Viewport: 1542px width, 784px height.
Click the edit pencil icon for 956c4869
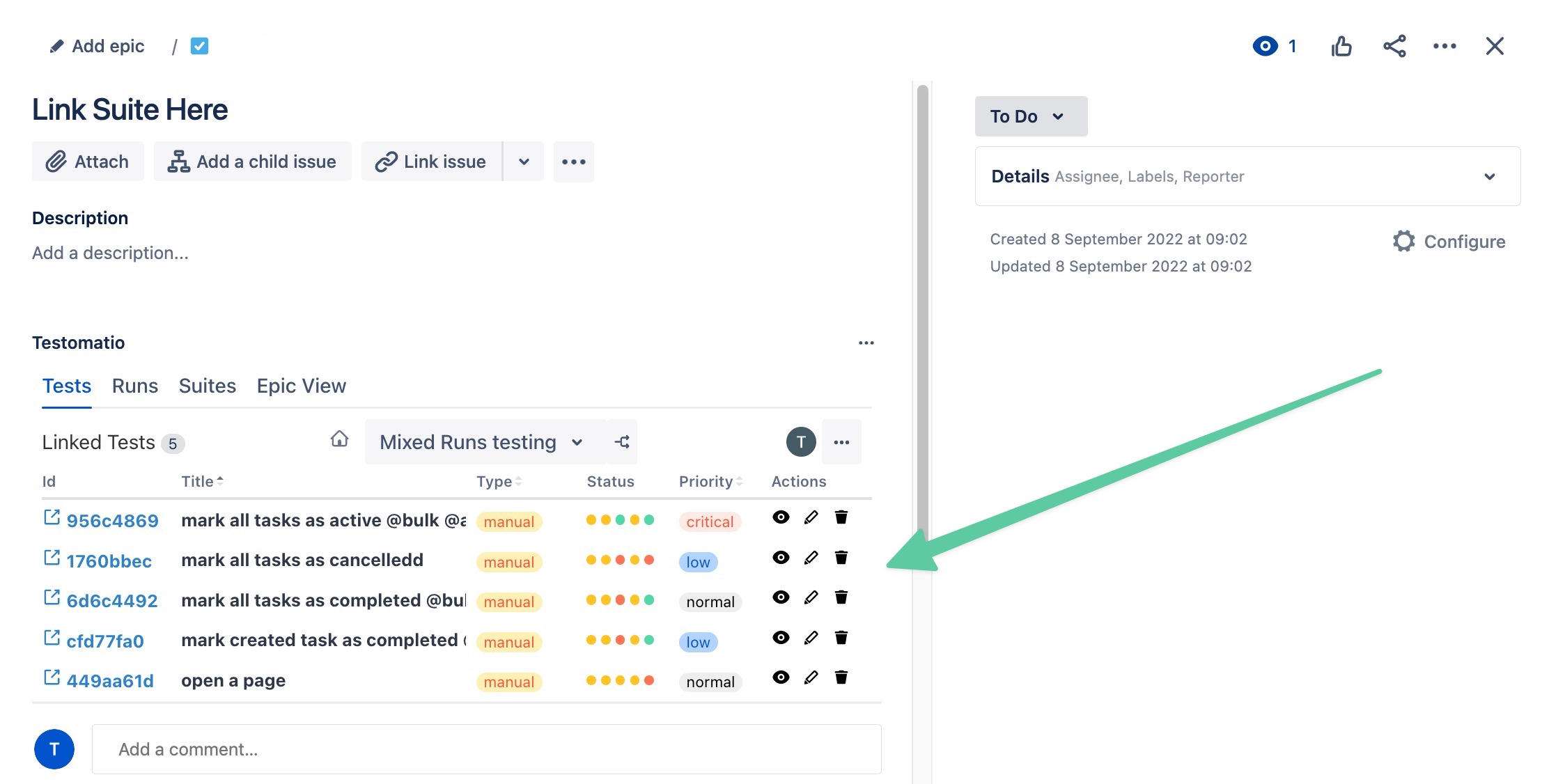pyautogui.click(x=810, y=518)
